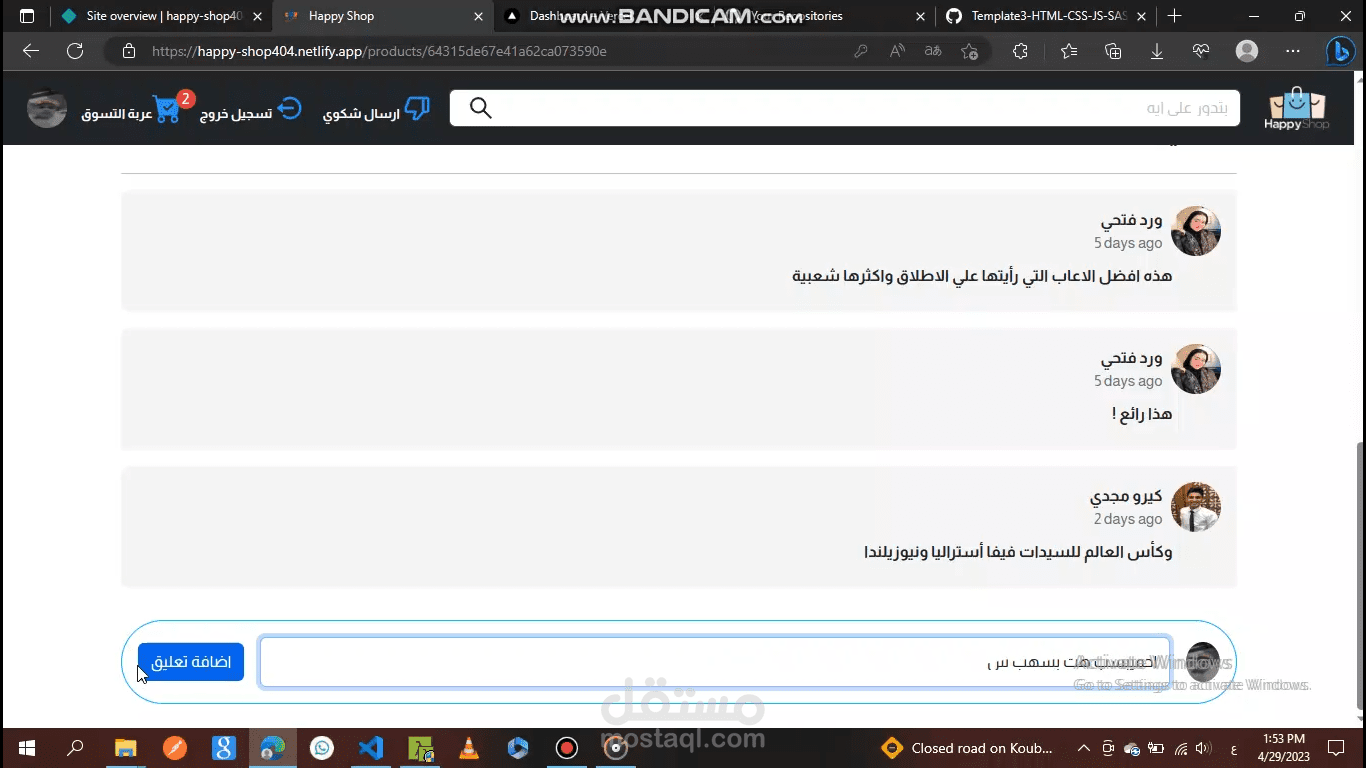
Task: Switch to the Happy Shop tab
Action: [x=383, y=16]
